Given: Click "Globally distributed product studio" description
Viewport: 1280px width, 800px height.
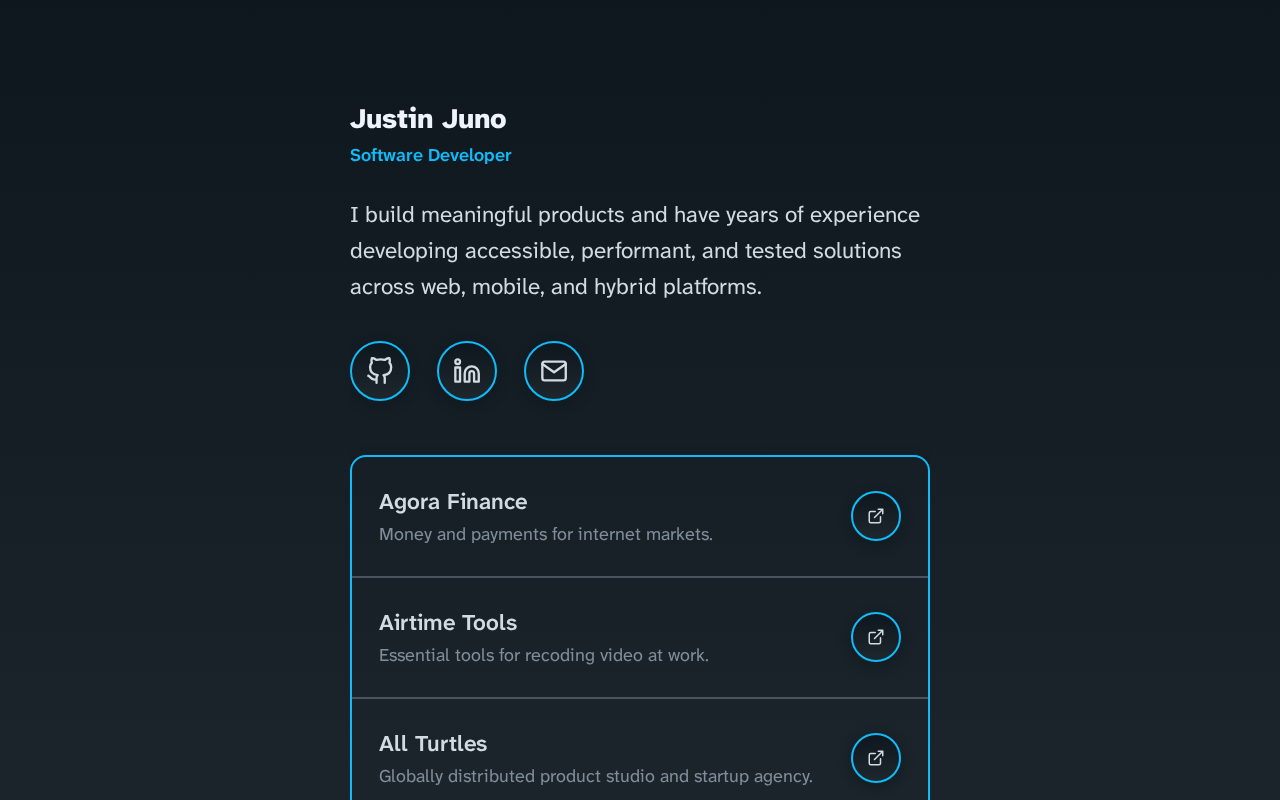Looking at the screenshot, I should [x=596, y=776].
